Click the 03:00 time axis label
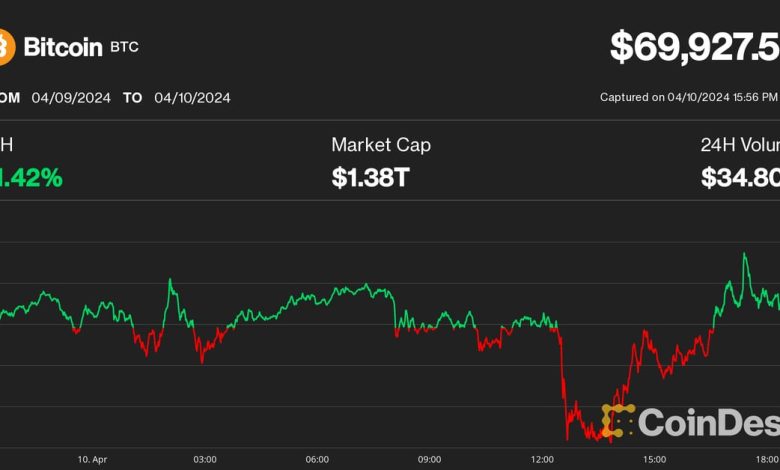780x470 pixels. (205, 459)
